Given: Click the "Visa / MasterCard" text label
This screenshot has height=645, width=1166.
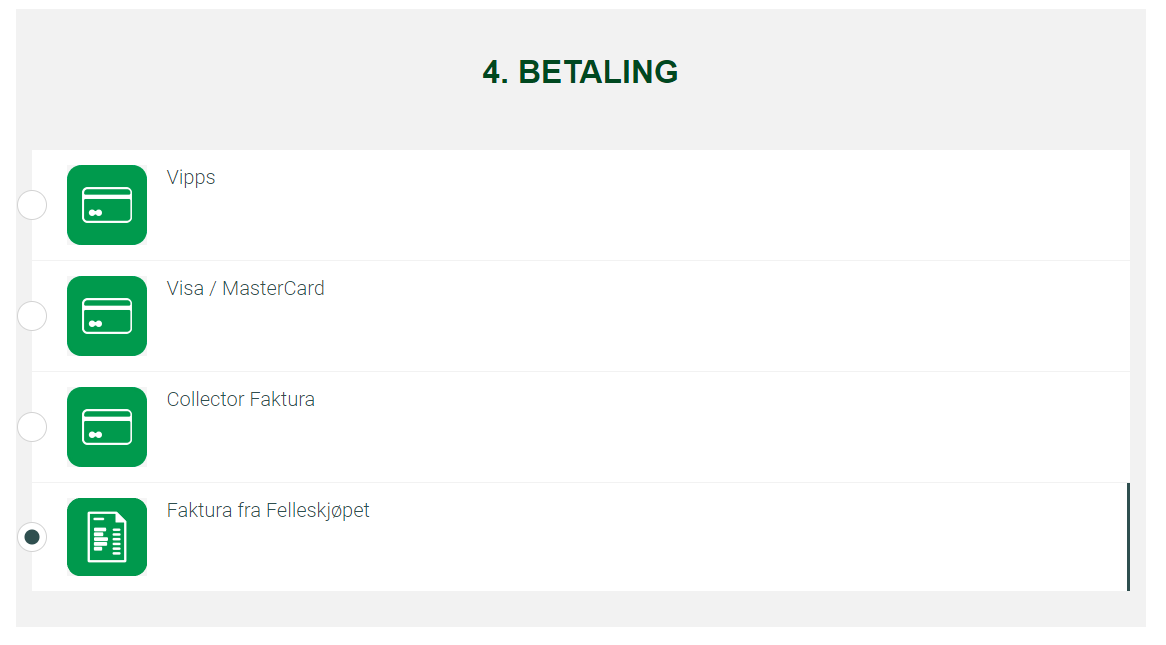Looking at the screenshot, I should pos(245,289).
